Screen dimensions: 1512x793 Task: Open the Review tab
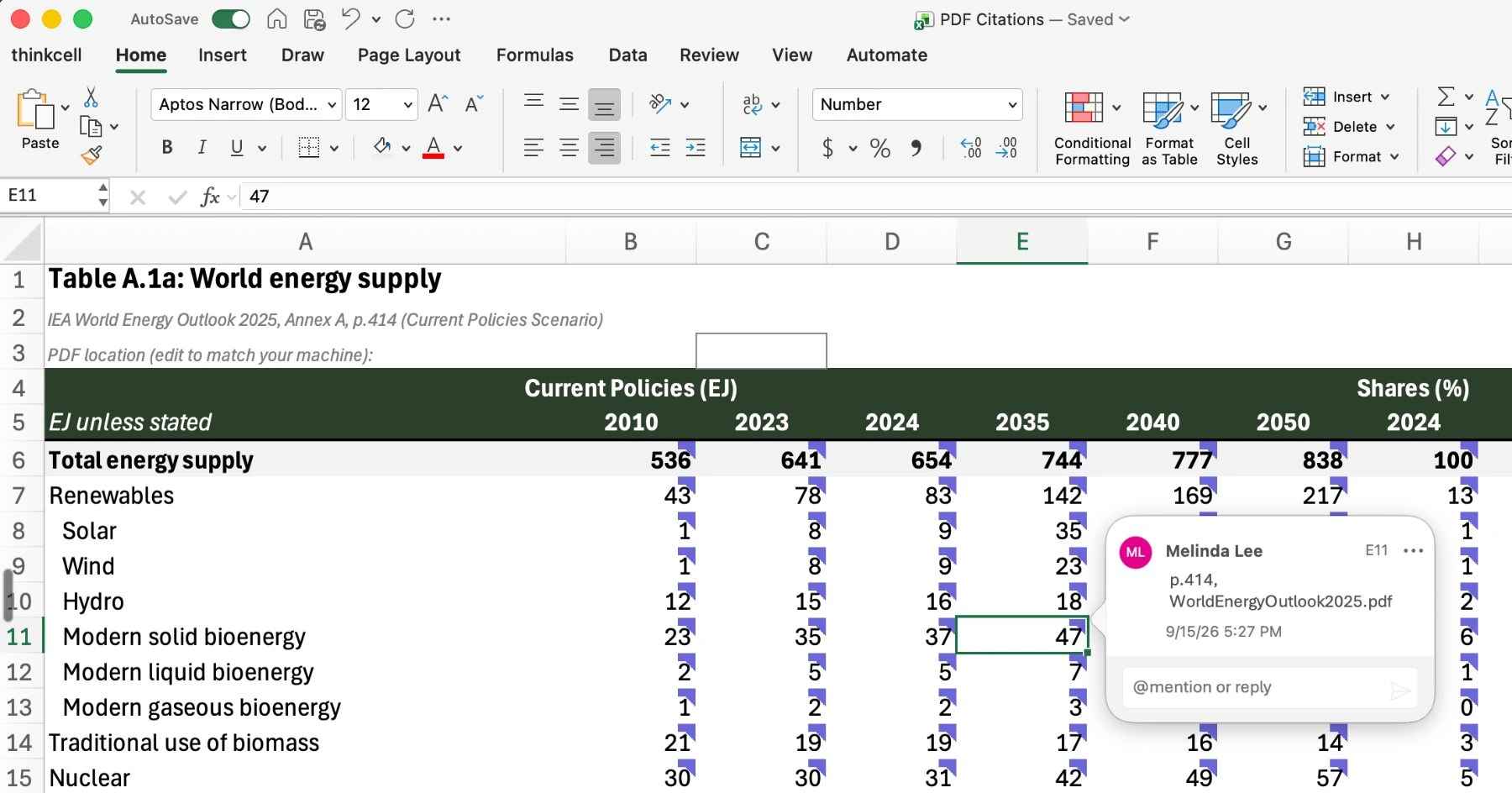[x=710, y=55]
